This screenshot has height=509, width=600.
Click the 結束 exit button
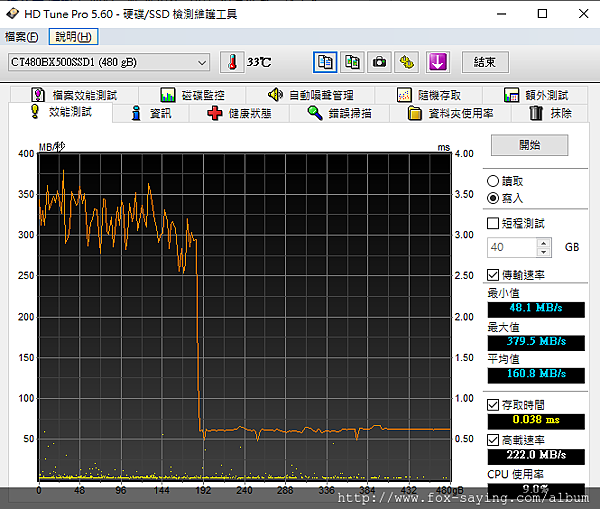tap(485, 62)
